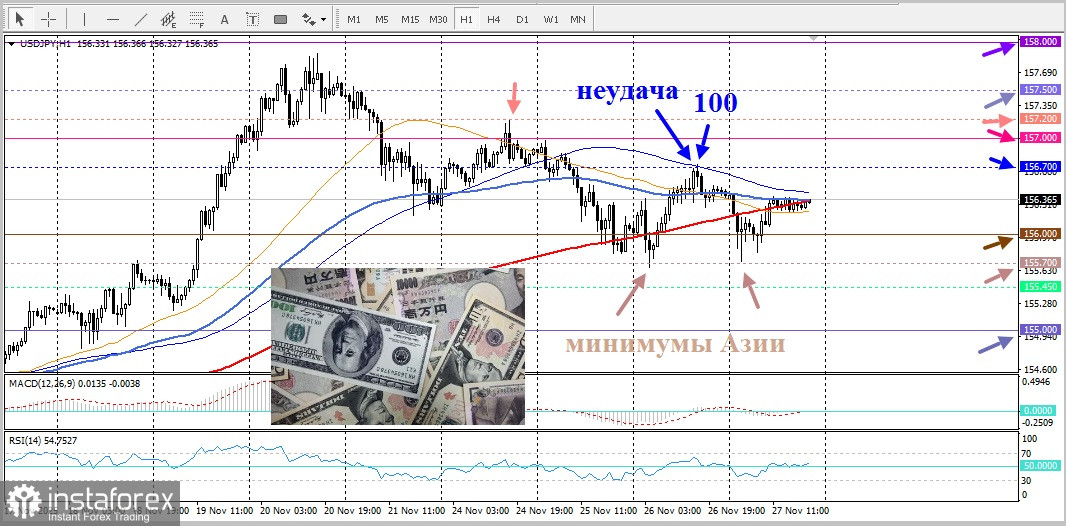1066x526 pixels.
Task: Choose the horizontal line drawing tool
Action: coord(113,19)
